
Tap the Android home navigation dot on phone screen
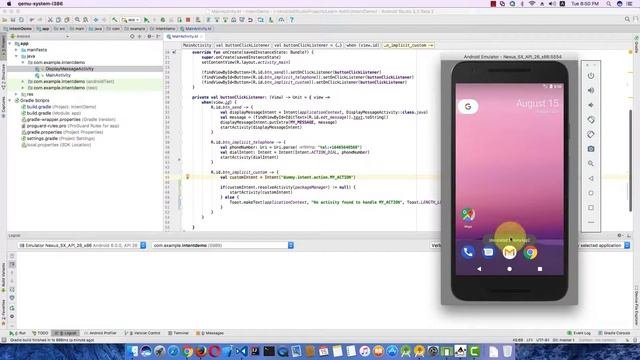click(x=509, y=269)
